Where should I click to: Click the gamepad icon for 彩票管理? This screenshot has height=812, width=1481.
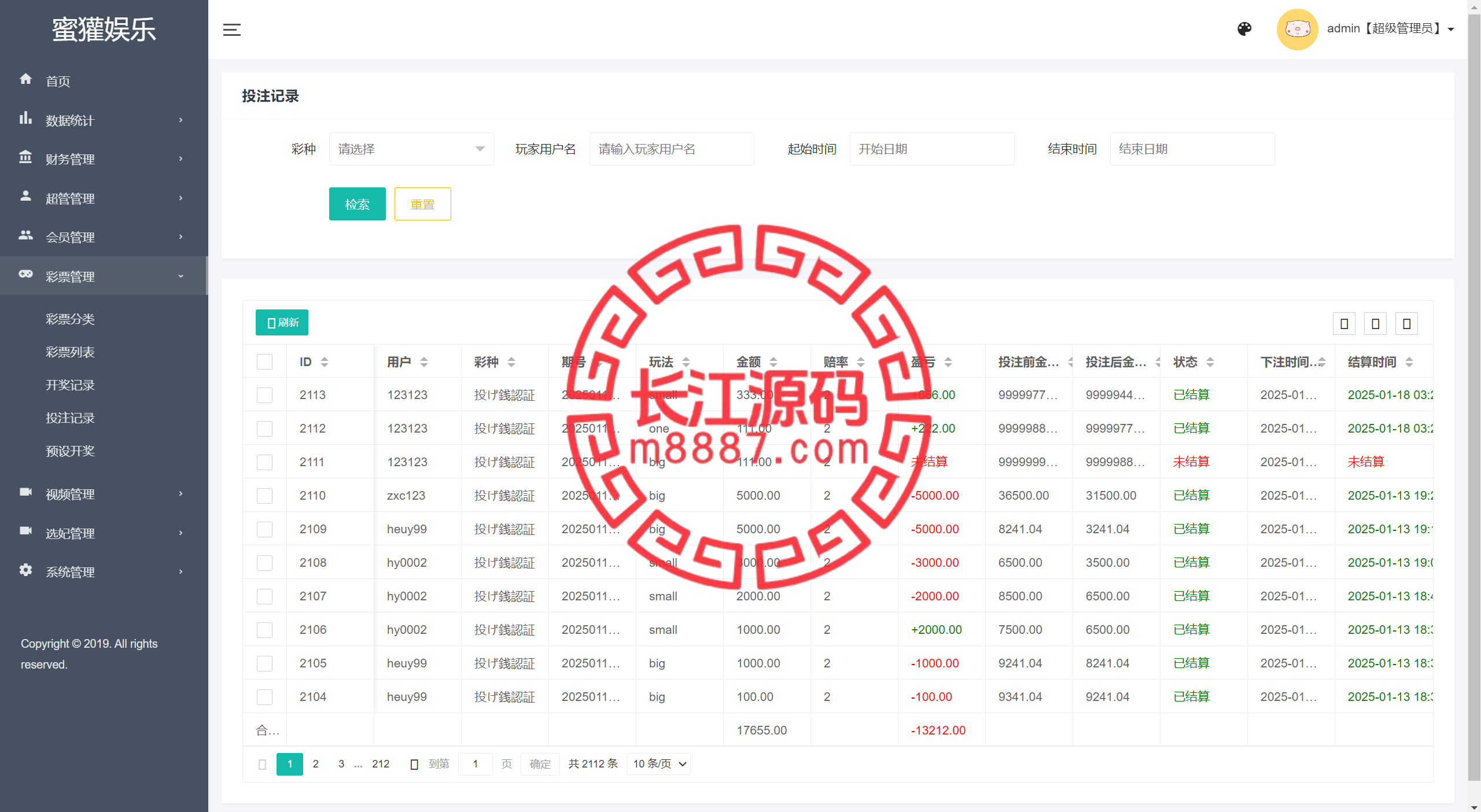point(25,274)
